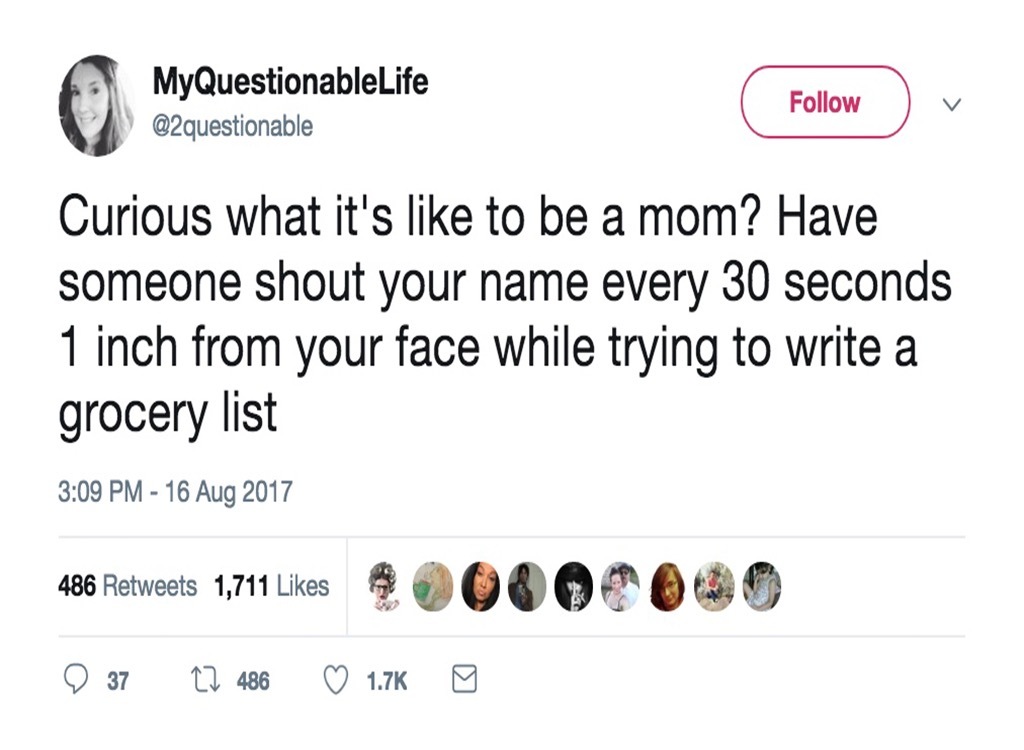Toggle following state via Follow button
The height and width of the screenshot is (750, 1024).
824,102
